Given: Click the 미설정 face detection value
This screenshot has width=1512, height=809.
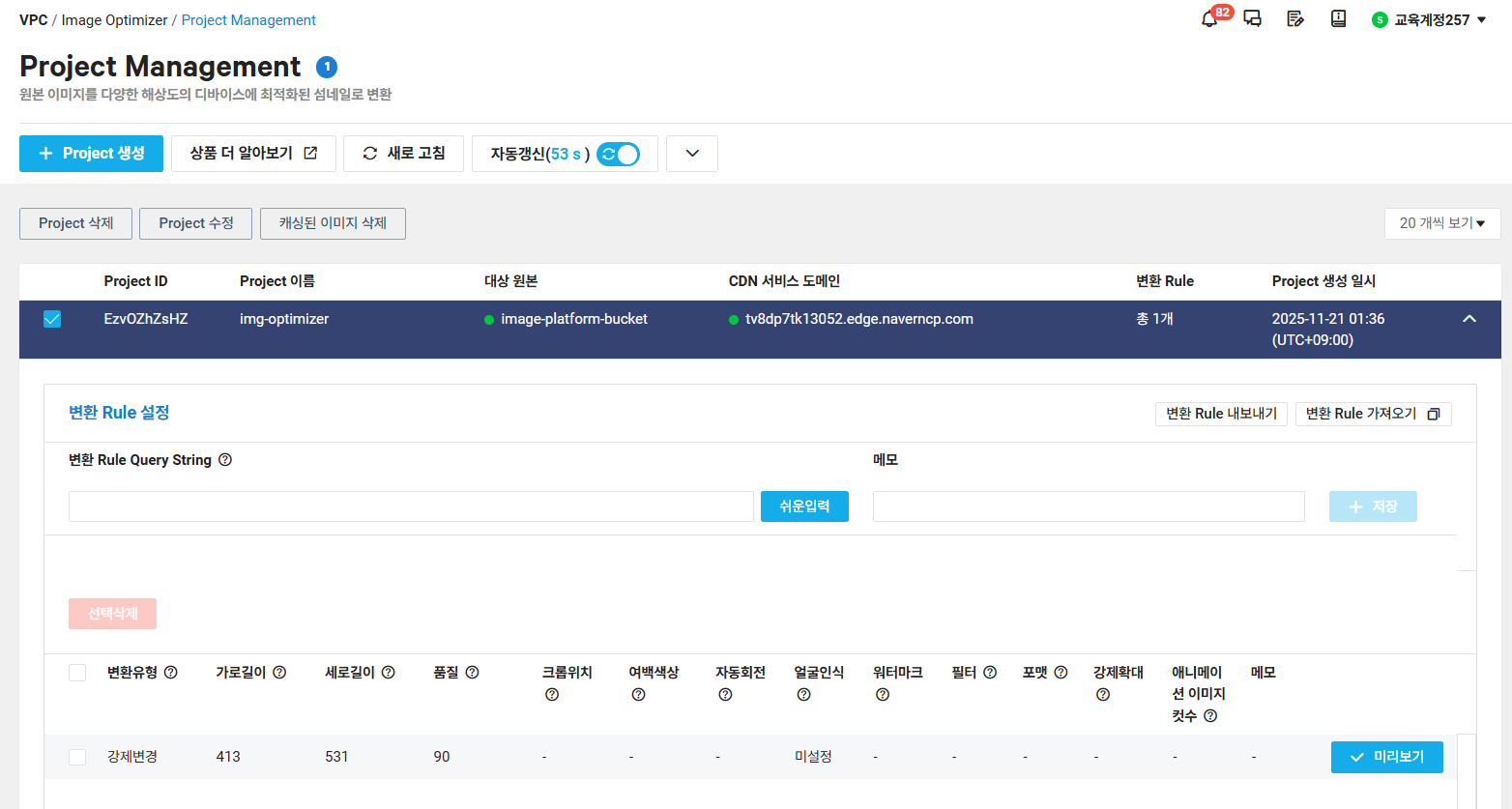Looking at the screenshot, I should click(813, 757).
